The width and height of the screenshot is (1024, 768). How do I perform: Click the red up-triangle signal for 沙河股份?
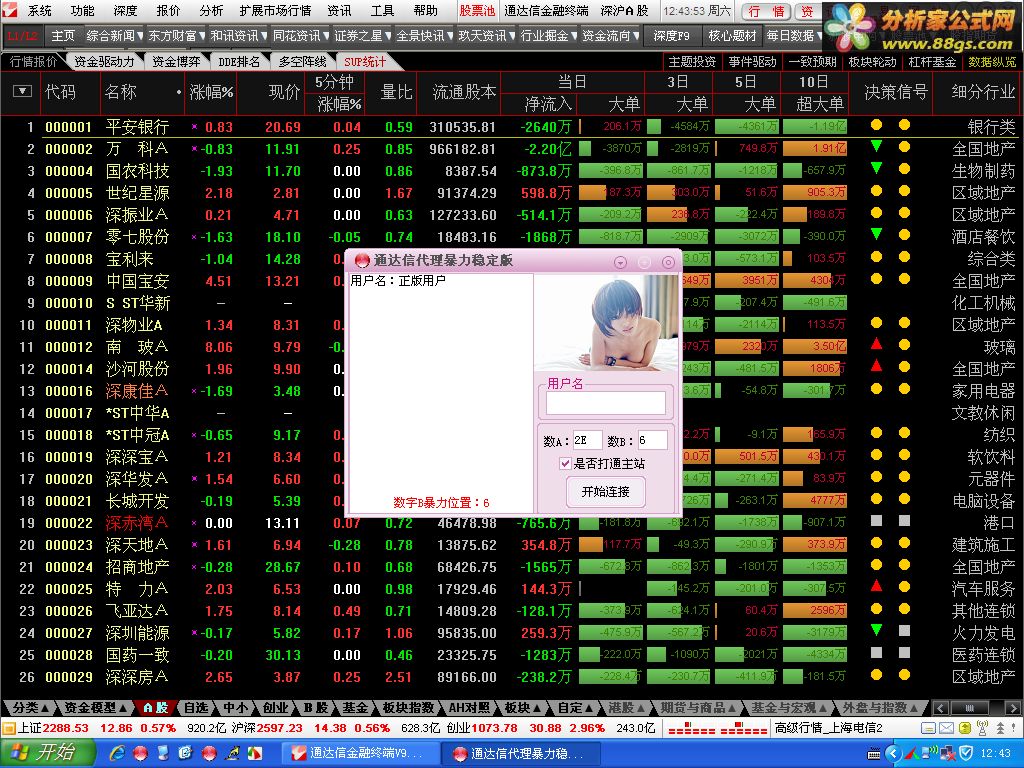tap(876, 366)
